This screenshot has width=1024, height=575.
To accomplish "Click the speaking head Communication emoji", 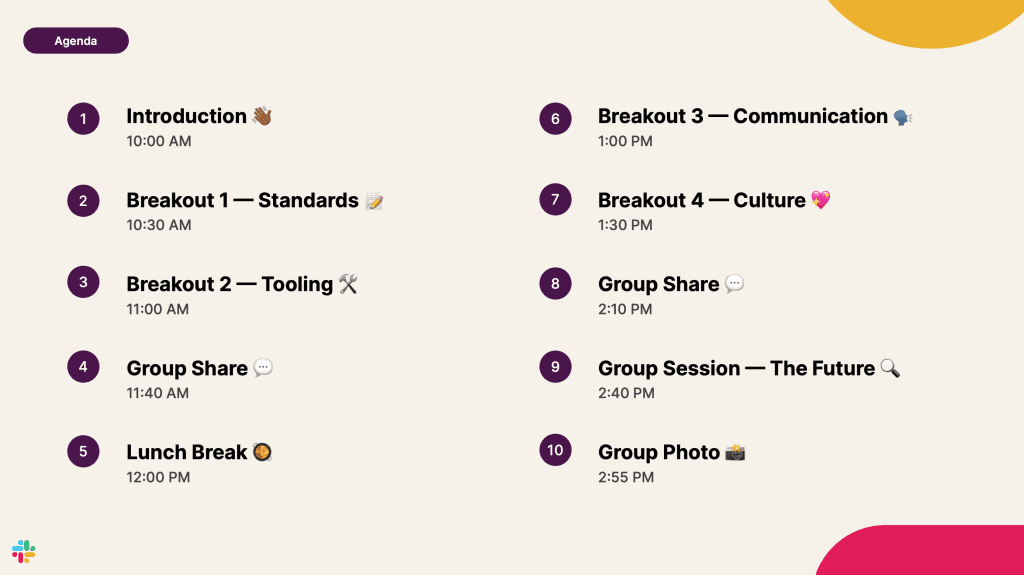I will click(x=903, y=117).
